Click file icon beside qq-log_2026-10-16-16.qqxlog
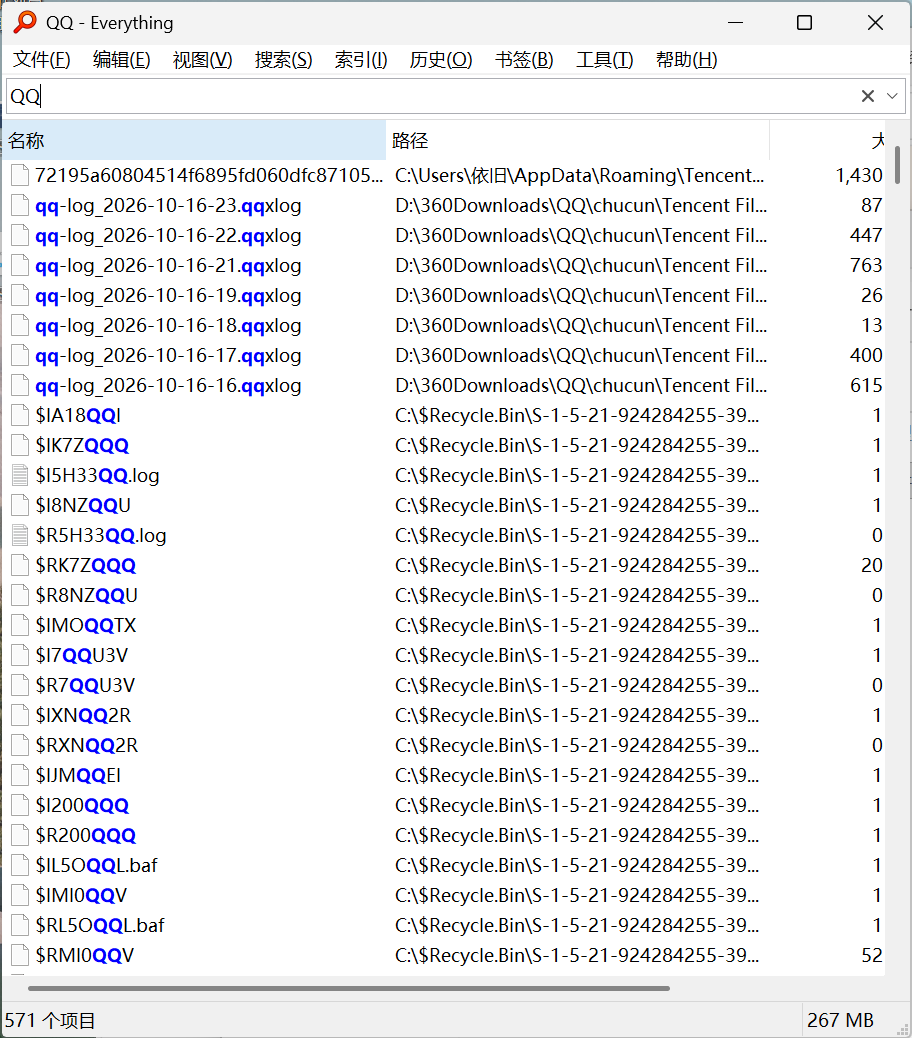912x1038 pixels. pos(21,385)
